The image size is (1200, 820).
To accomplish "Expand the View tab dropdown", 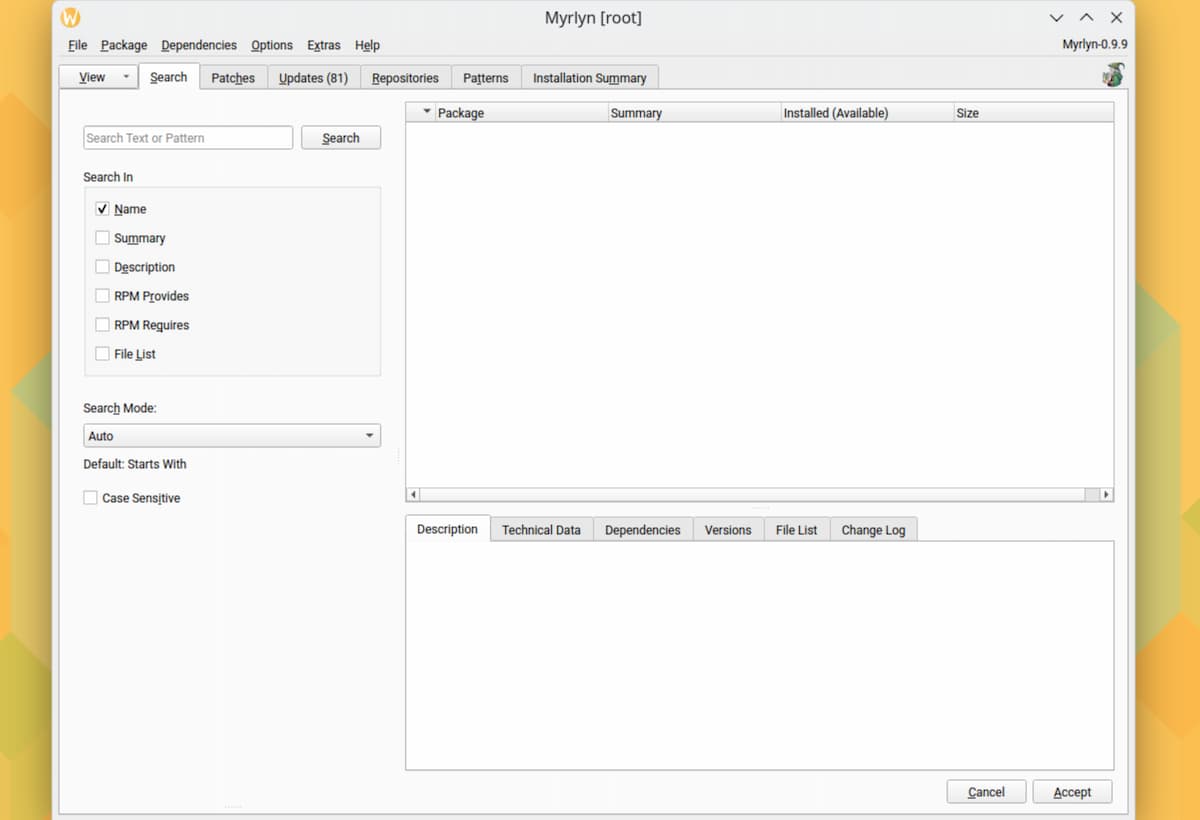I will coord(126,77).
